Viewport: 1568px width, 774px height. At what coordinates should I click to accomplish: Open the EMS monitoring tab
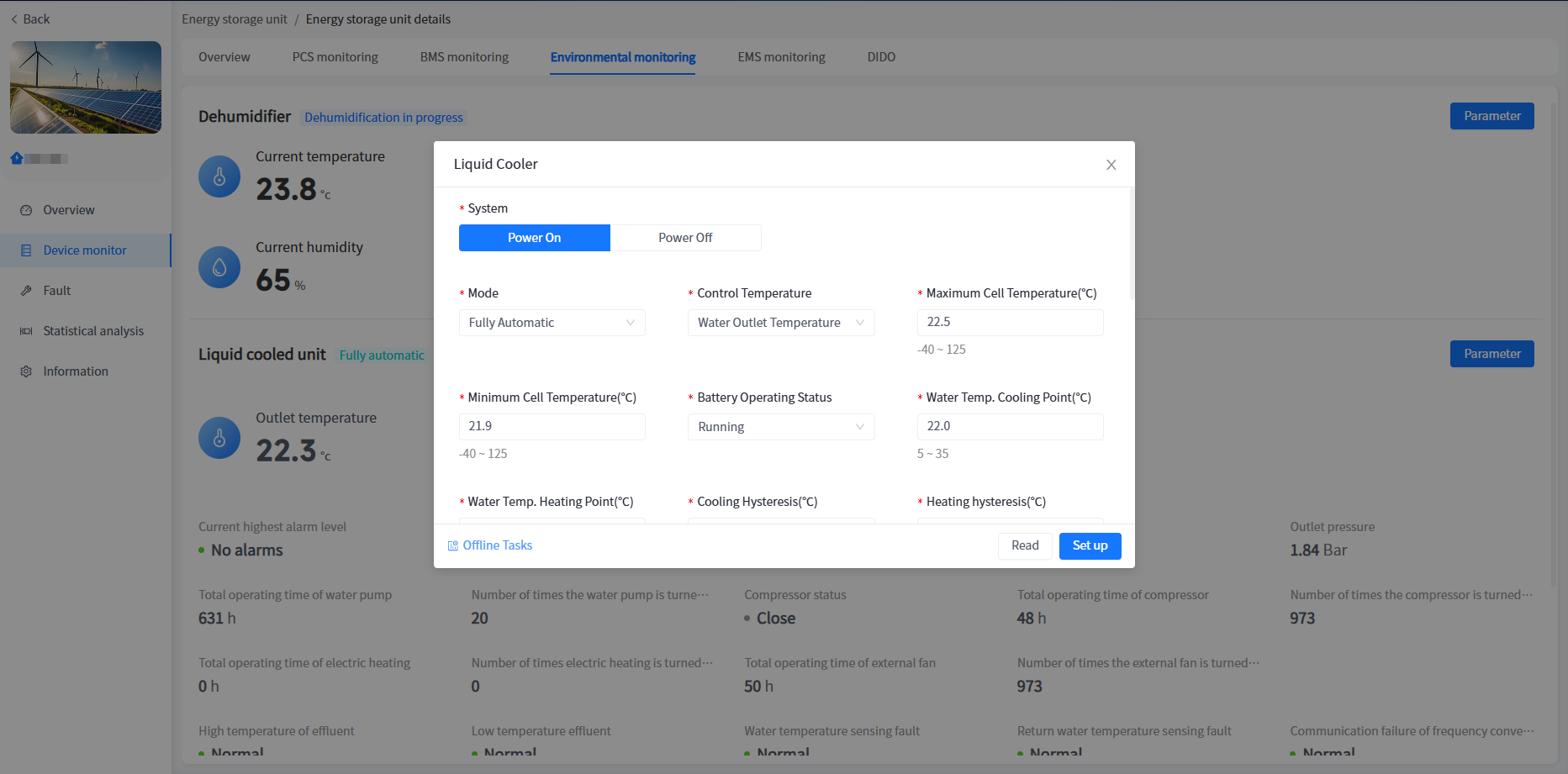pos(781,57)
